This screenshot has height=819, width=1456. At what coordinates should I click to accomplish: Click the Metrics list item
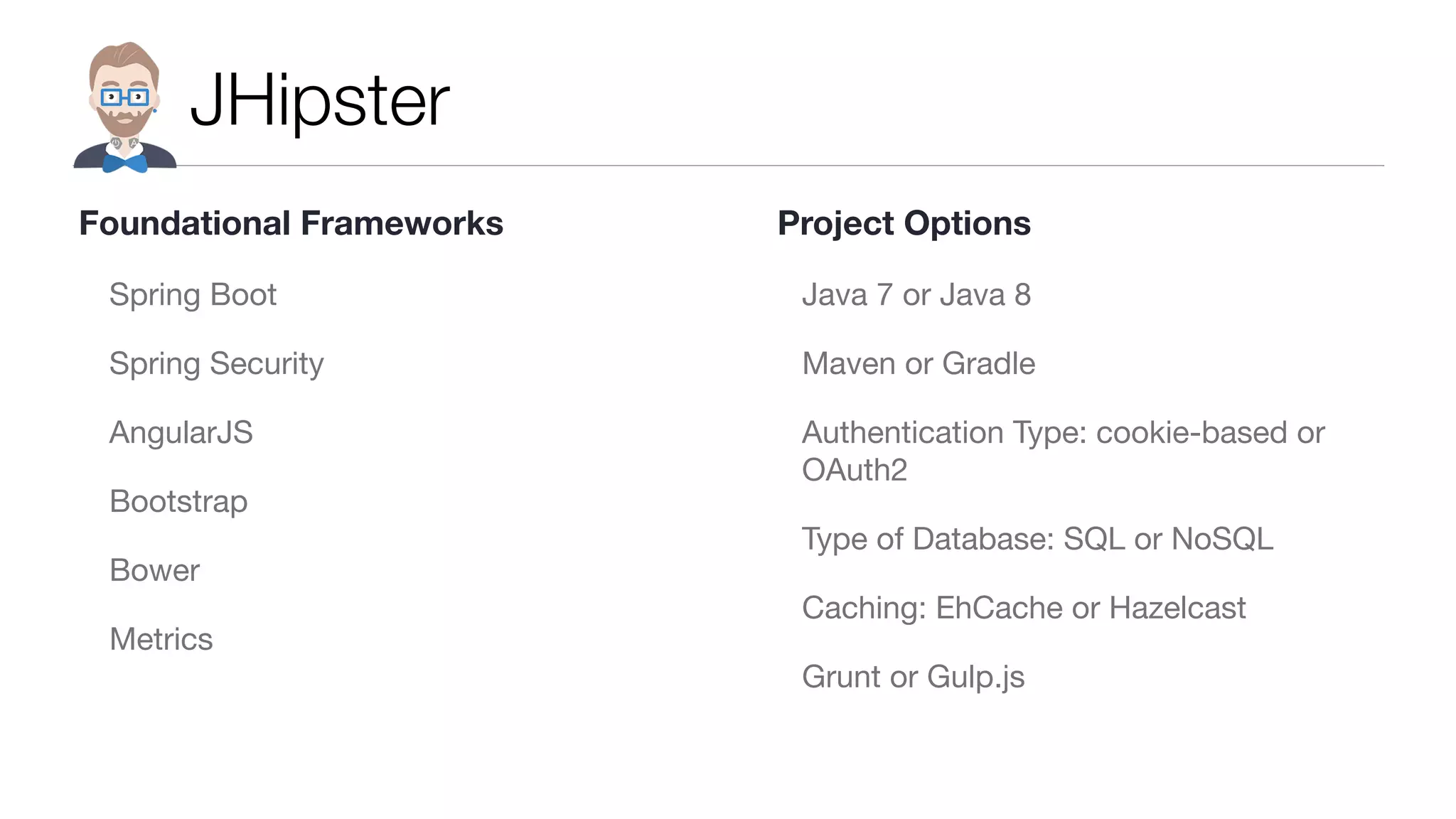point(161,639)
